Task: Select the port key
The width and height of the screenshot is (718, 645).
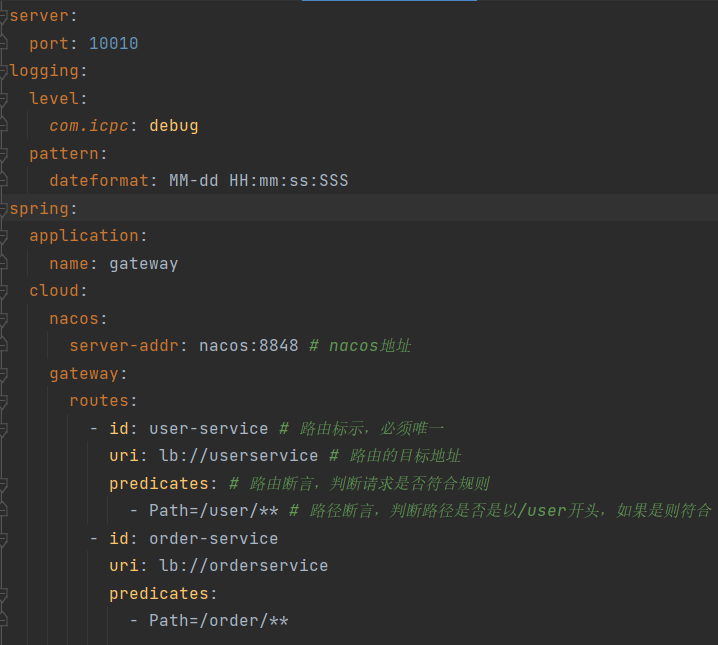Action: pos(49,43)
